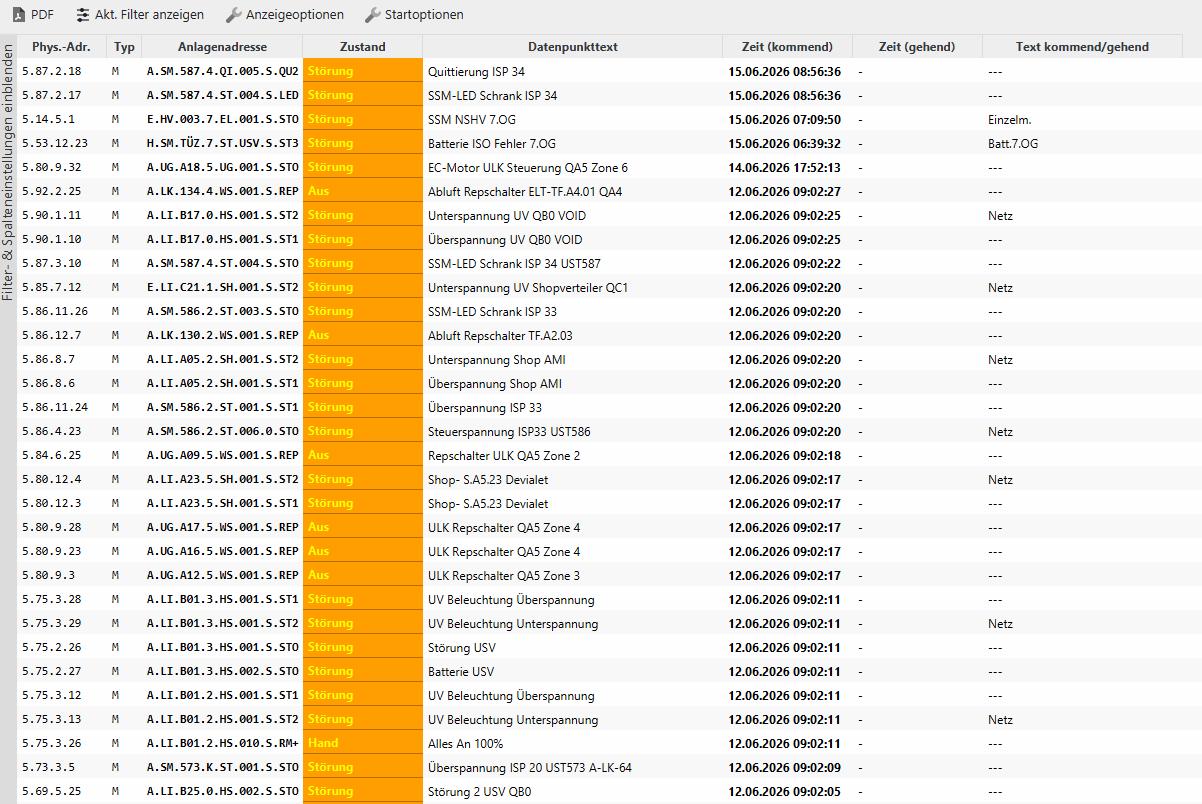Click the Anzeigeoptionen wrench icon
The height and width of the screenshot is (804, 1202).
[233, 15]
